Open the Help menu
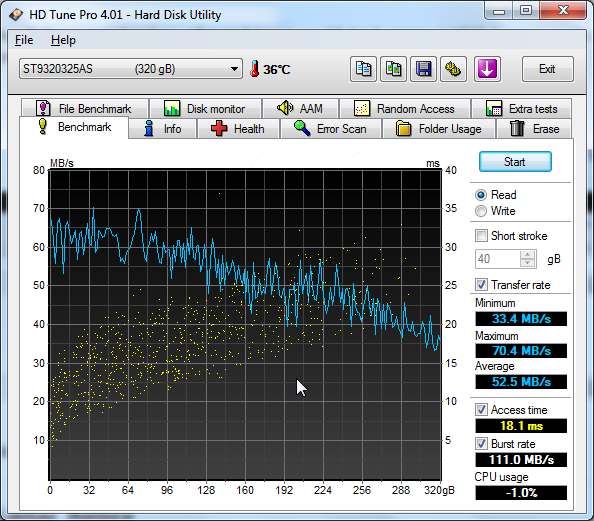Image resolution: width=594 pixels, height=521 pixels. point(63,40)
